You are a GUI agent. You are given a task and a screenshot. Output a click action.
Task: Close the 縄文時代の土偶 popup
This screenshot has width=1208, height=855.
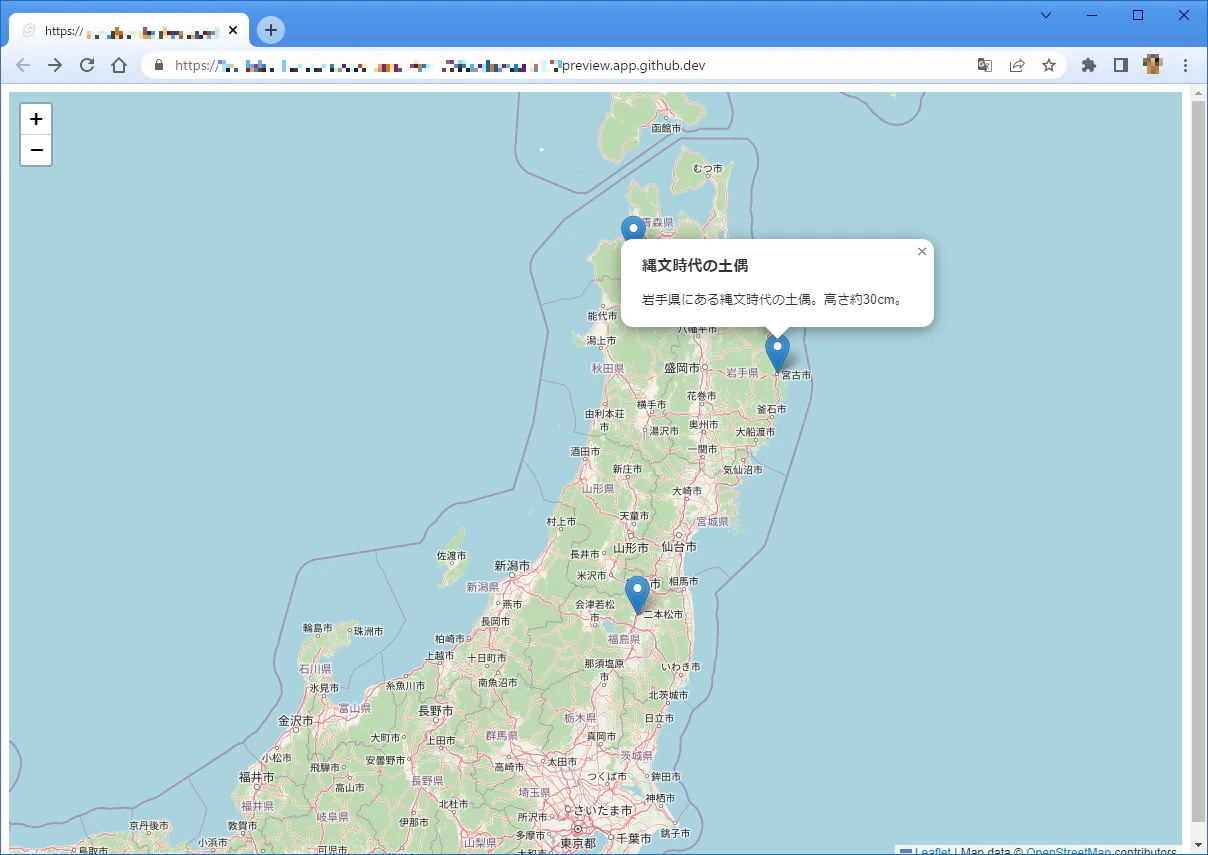click(922, 252)
